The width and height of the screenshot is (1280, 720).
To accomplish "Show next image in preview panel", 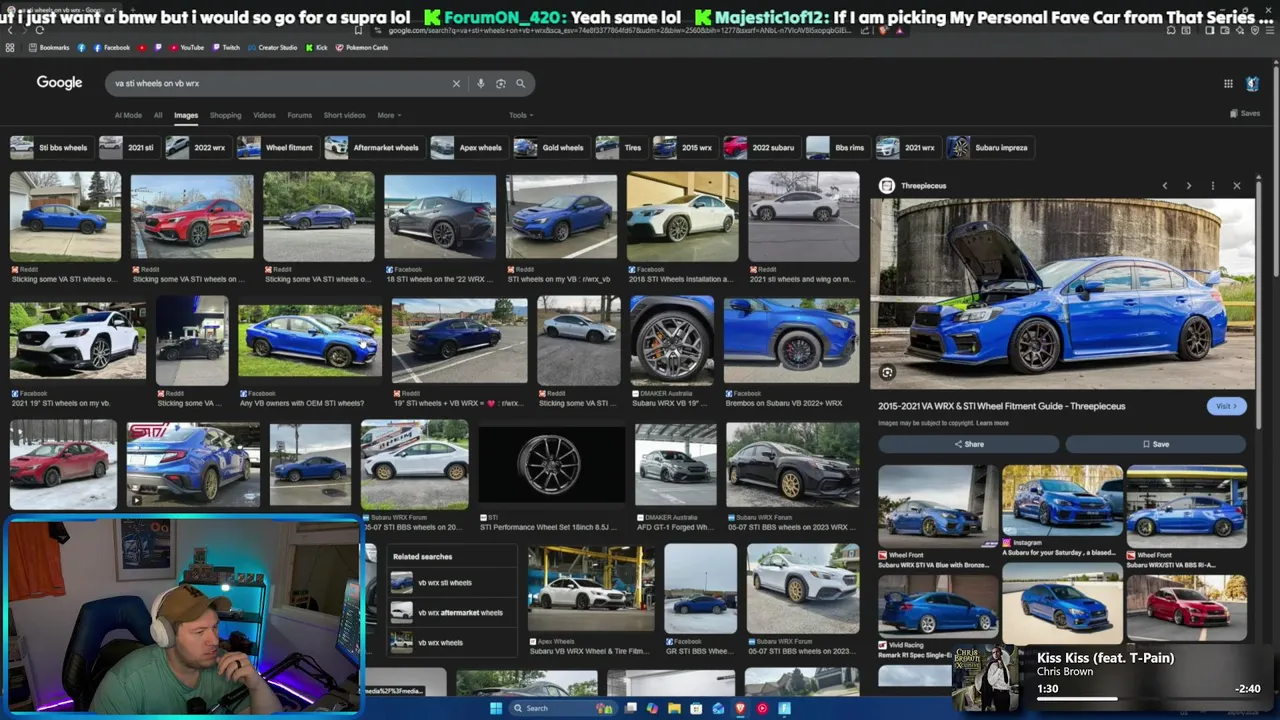I will coord(1188,186).
